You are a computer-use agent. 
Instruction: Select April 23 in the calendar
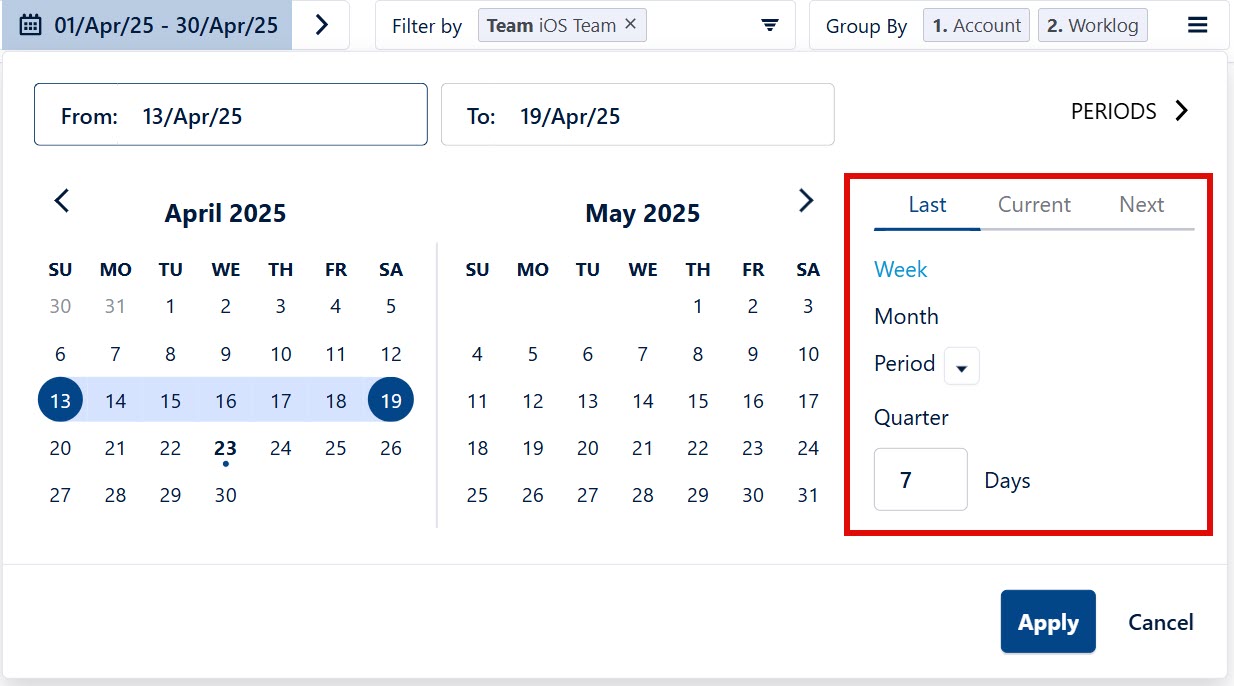(x=225, y=447)
